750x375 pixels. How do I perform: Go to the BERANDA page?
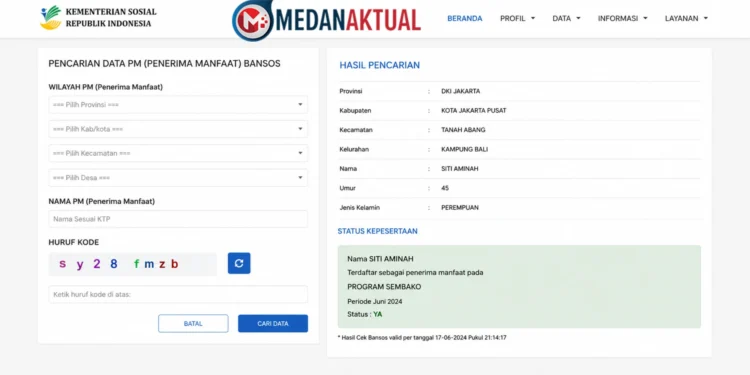(464, 18)
